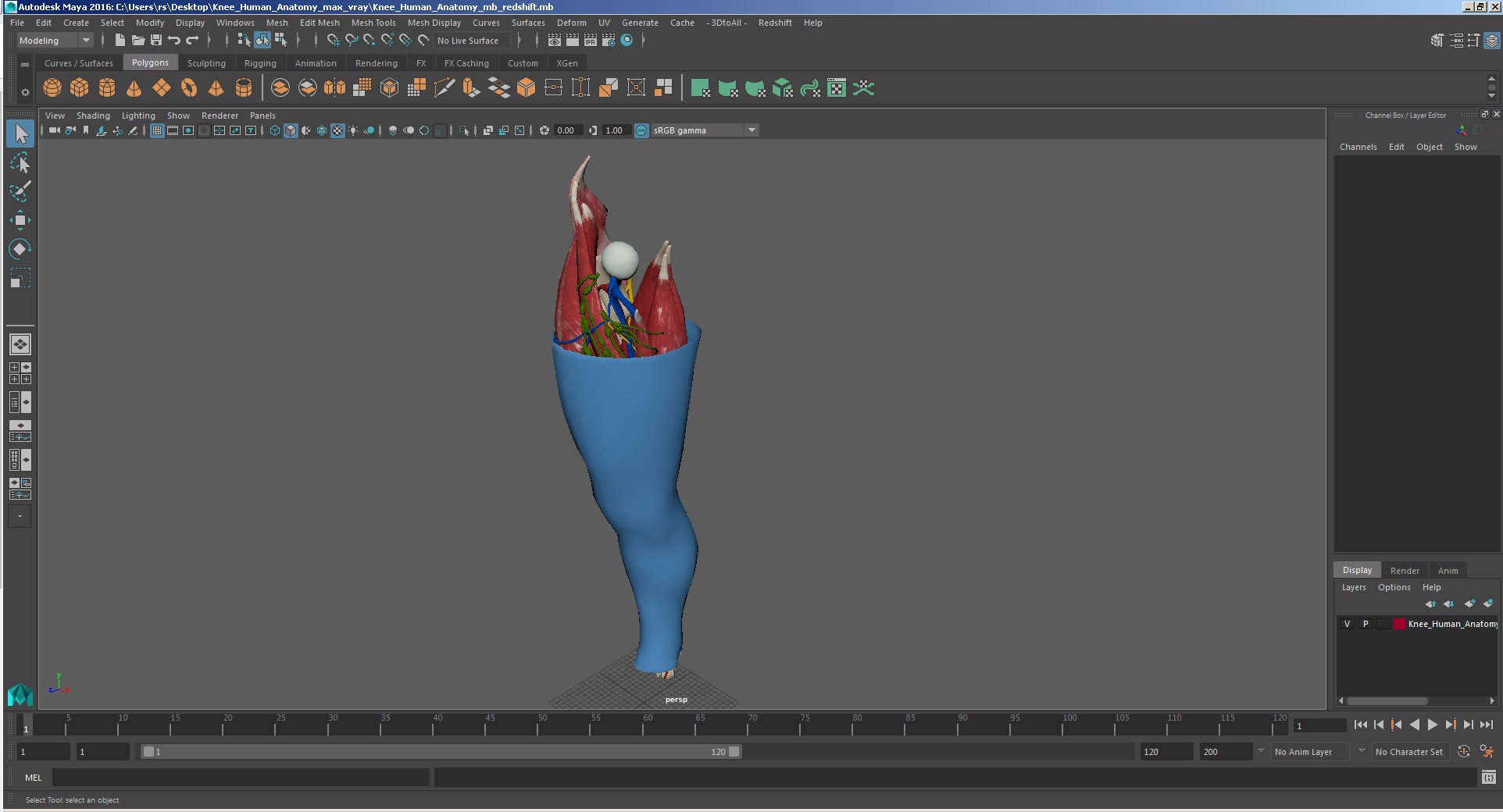1503x812 pixels.
Task: Open the Render View window
Action: click(555, 41)
